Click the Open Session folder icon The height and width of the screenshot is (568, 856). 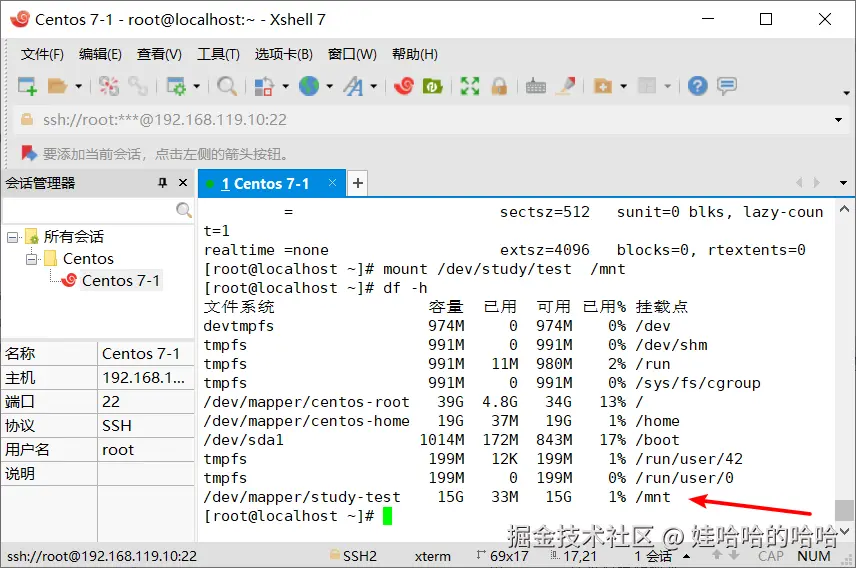[x=57, y=86]
